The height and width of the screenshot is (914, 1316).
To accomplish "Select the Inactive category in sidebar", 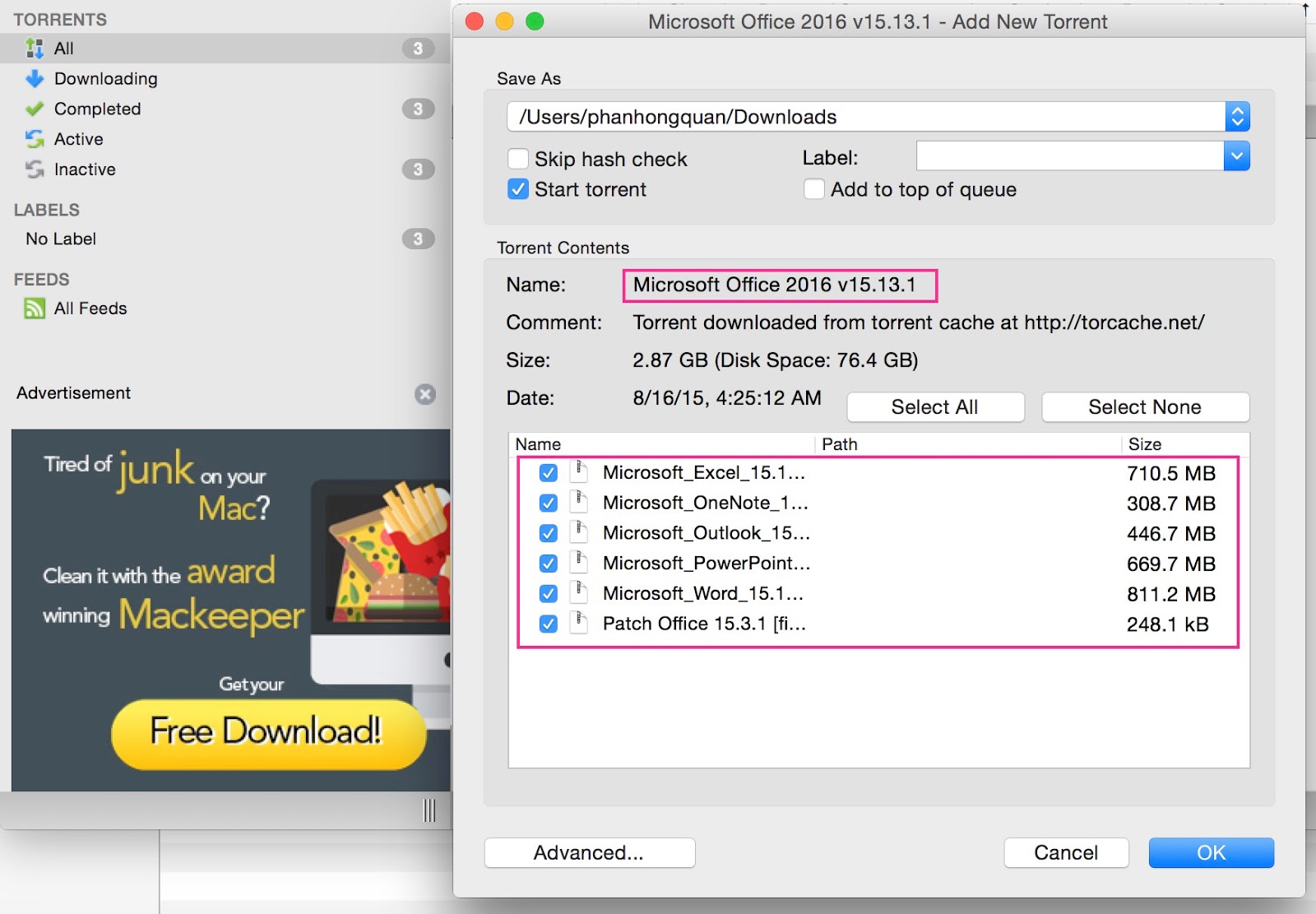I will click(x=225, y=169).
